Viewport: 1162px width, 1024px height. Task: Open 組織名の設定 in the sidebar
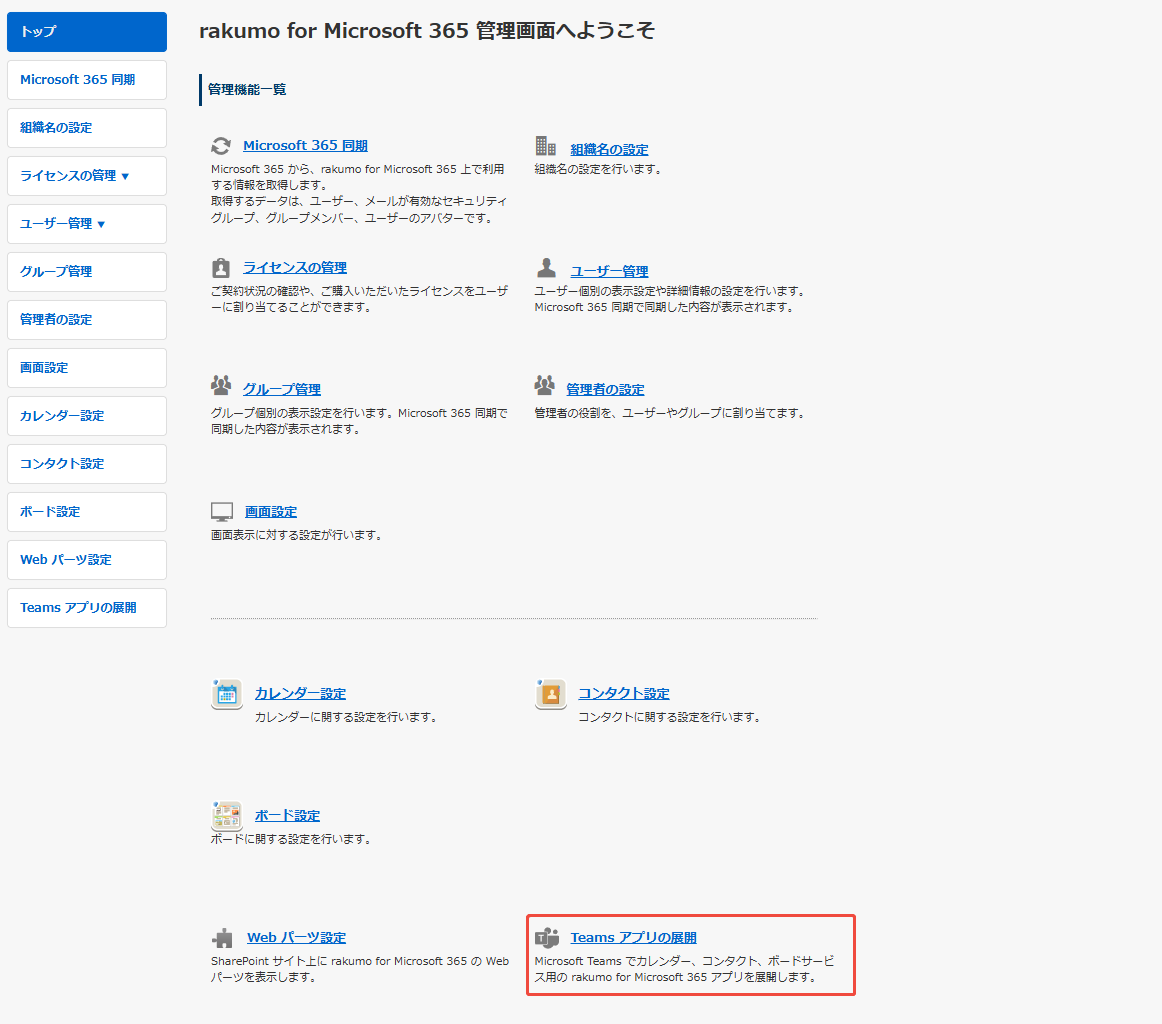pyautogui.click(x=87, y=128)
